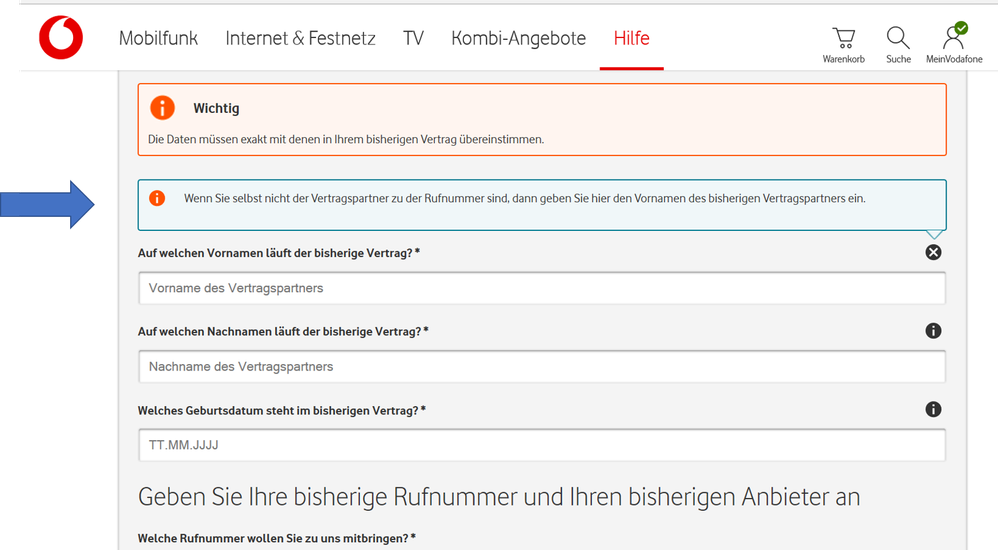Select the Hilfe menu item
The width and height of the screenshot is (998, 550).
(x=631, y=38)
